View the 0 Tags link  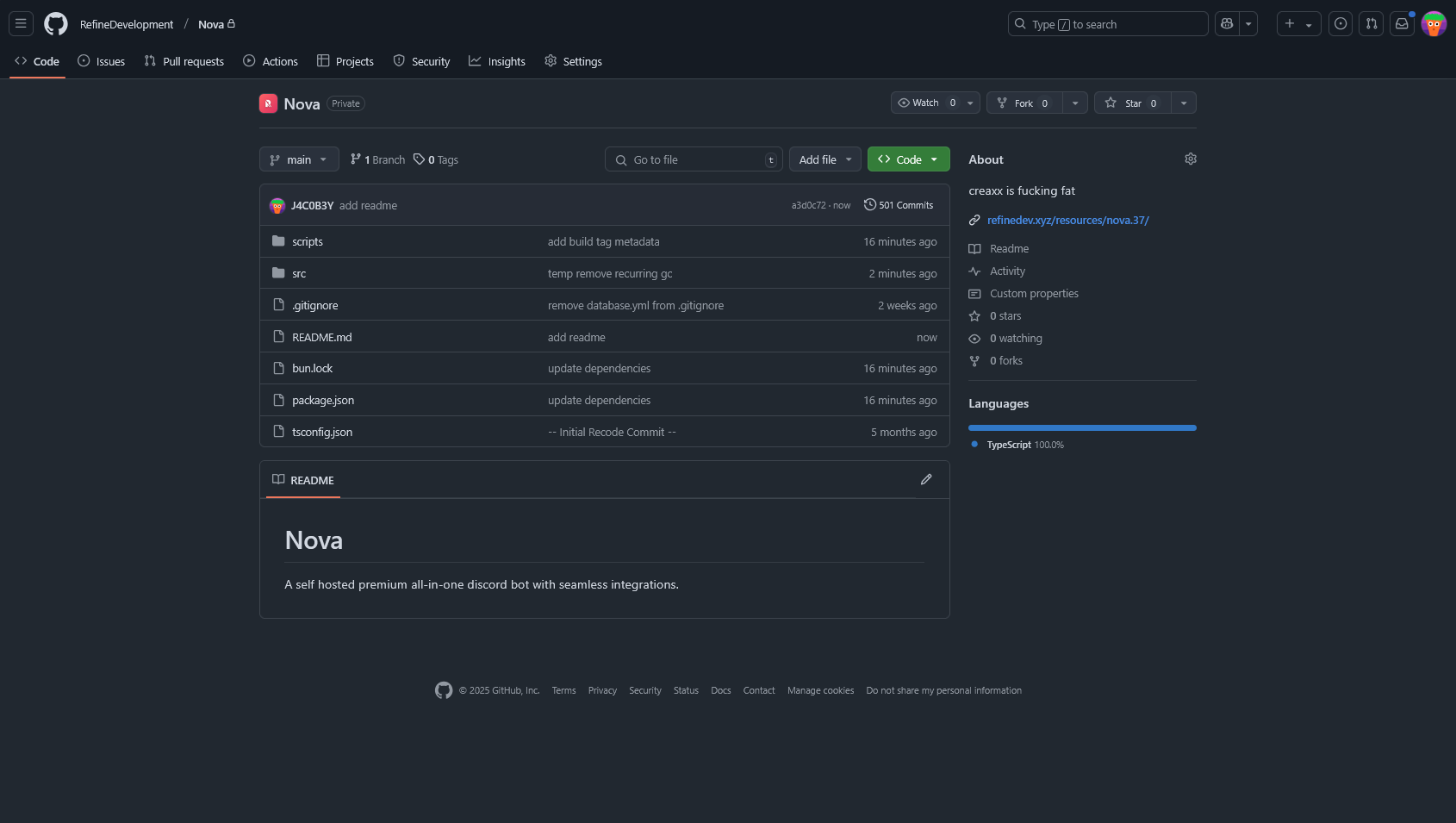click(x=436, y=159)
